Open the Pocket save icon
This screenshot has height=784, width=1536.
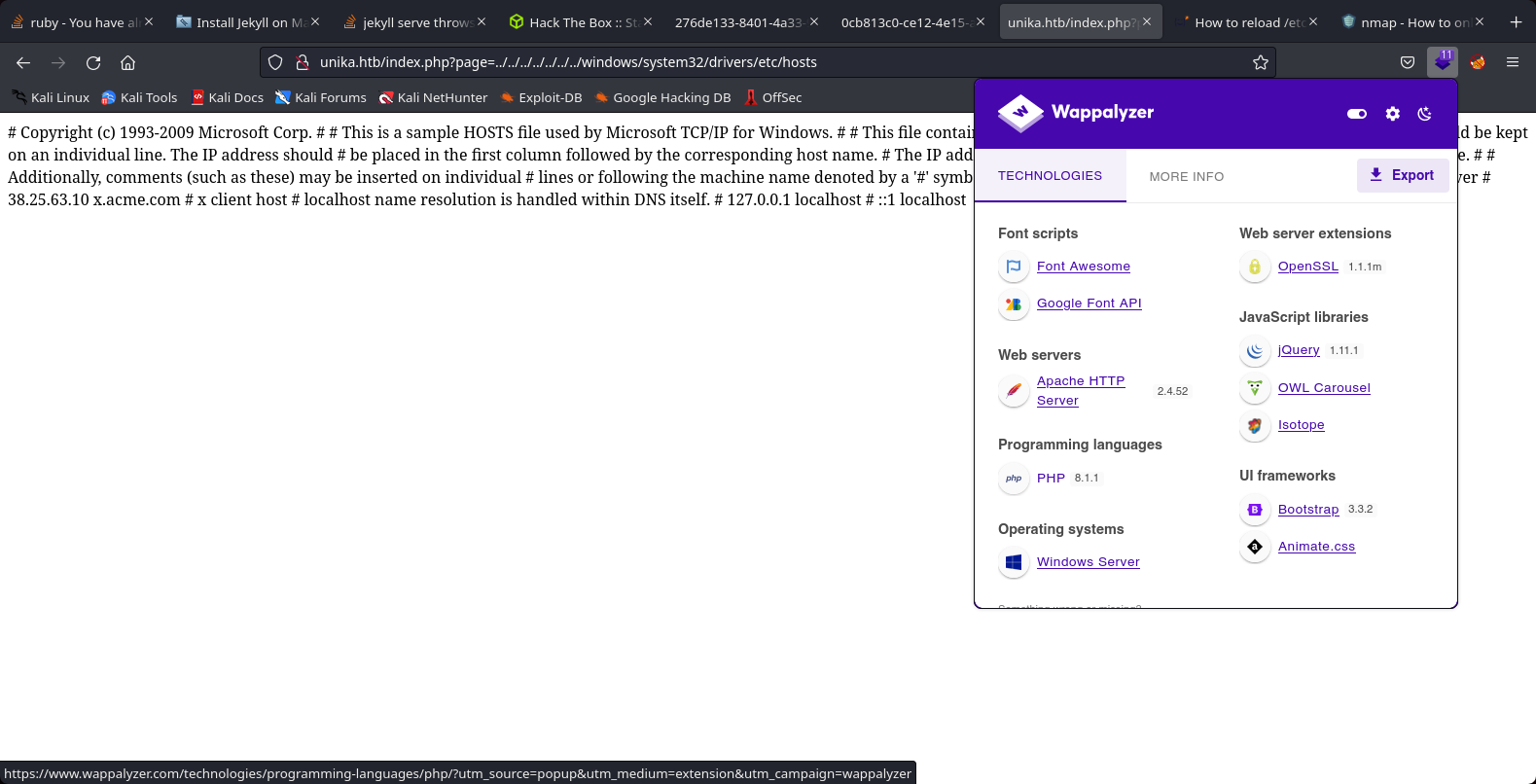(x=1408, y=62)
